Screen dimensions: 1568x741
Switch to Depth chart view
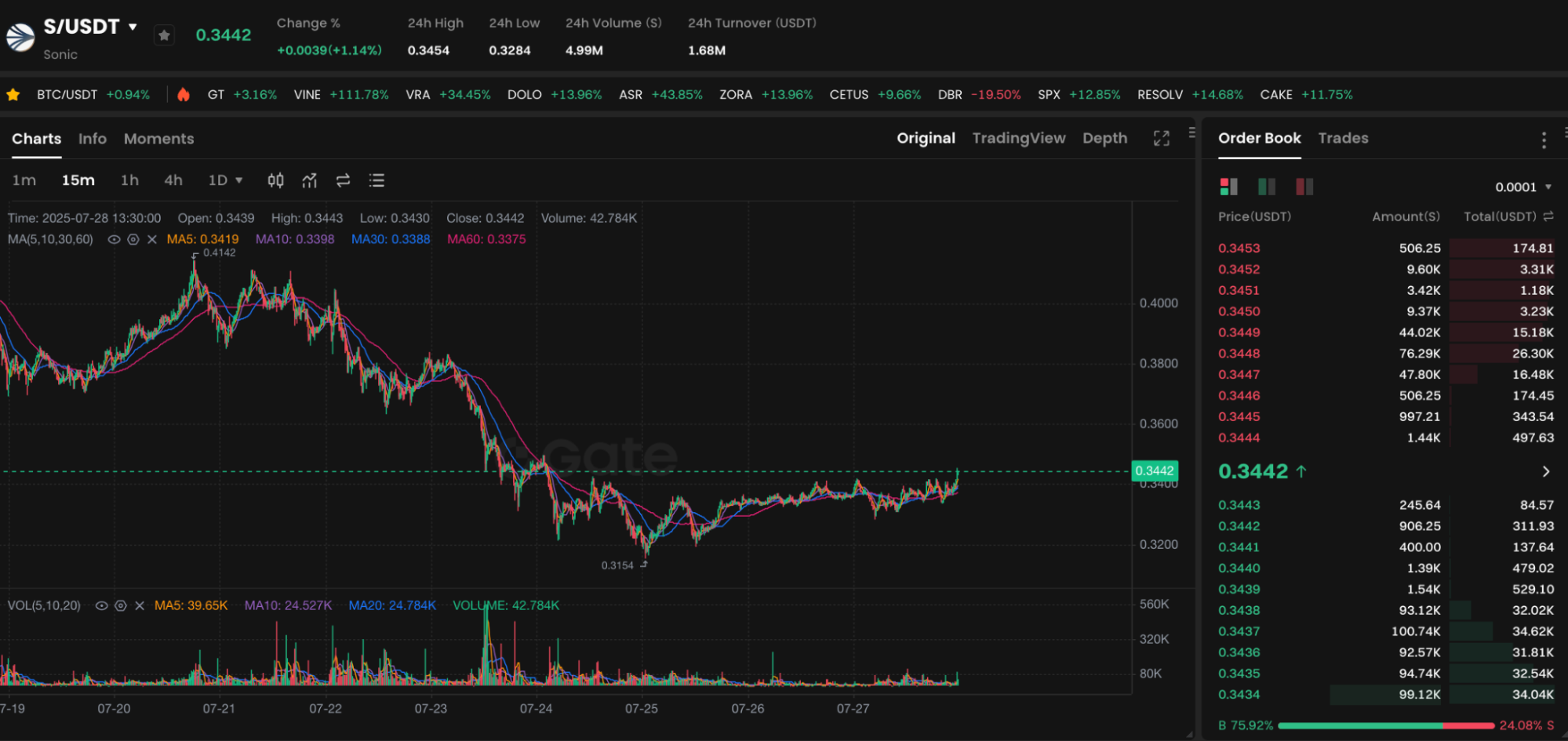[1104, 139]
